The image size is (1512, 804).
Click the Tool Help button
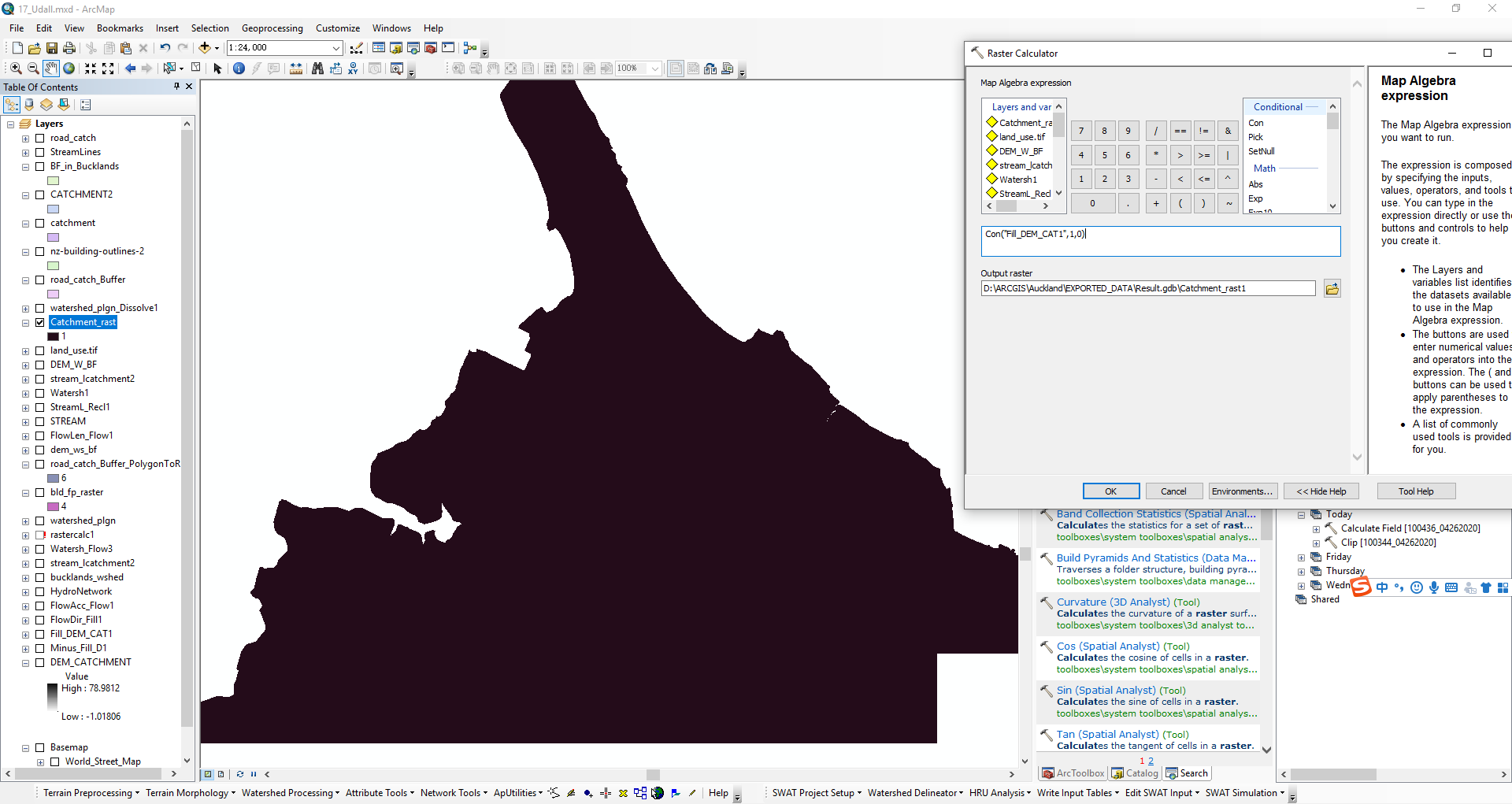pos(1416,491)
